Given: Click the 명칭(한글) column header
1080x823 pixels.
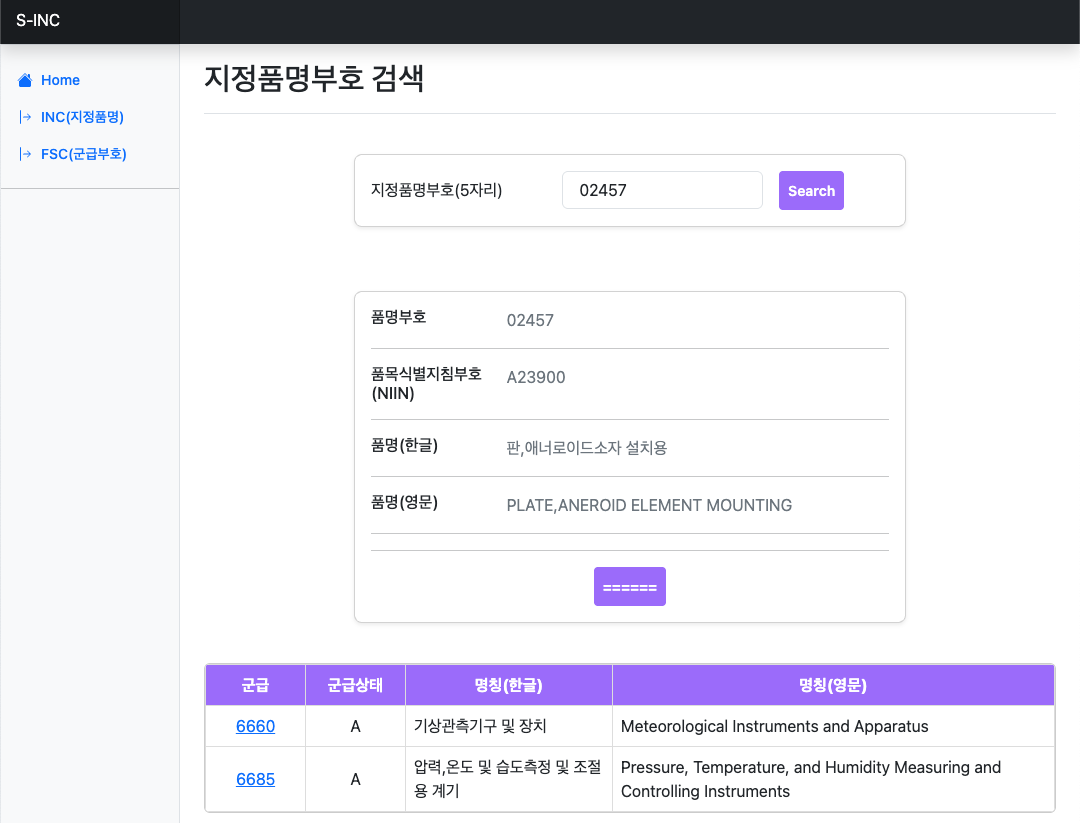Looking at the screenshot, I should (509, 685).
